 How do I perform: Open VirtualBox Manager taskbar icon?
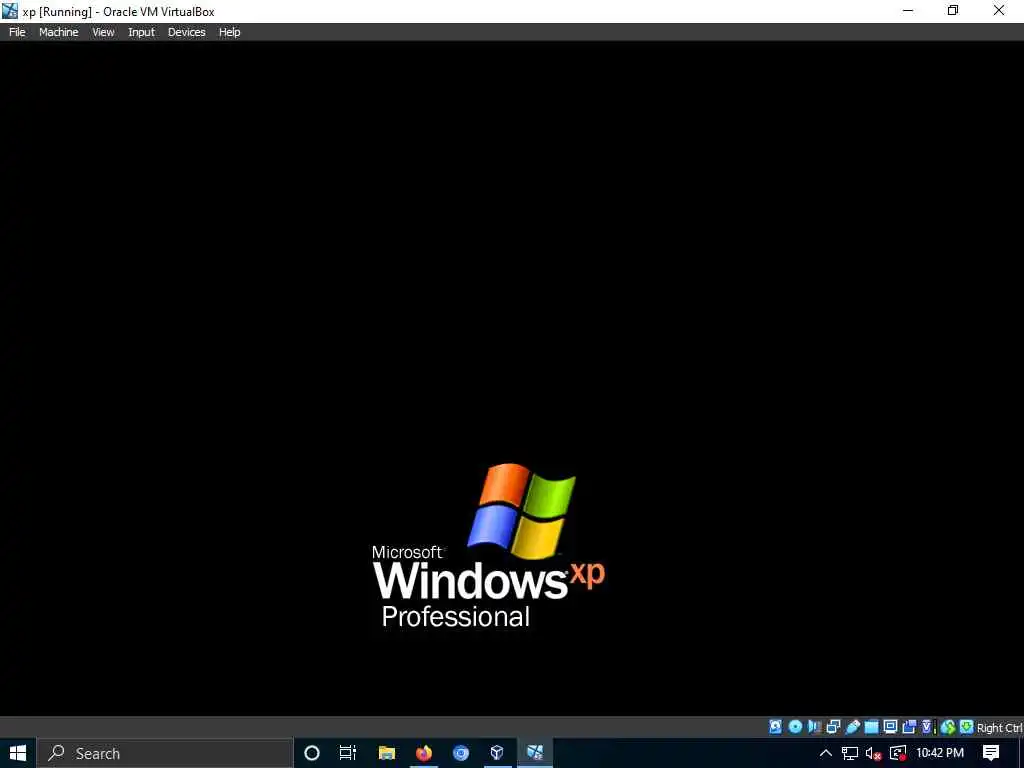coord(498,753)
